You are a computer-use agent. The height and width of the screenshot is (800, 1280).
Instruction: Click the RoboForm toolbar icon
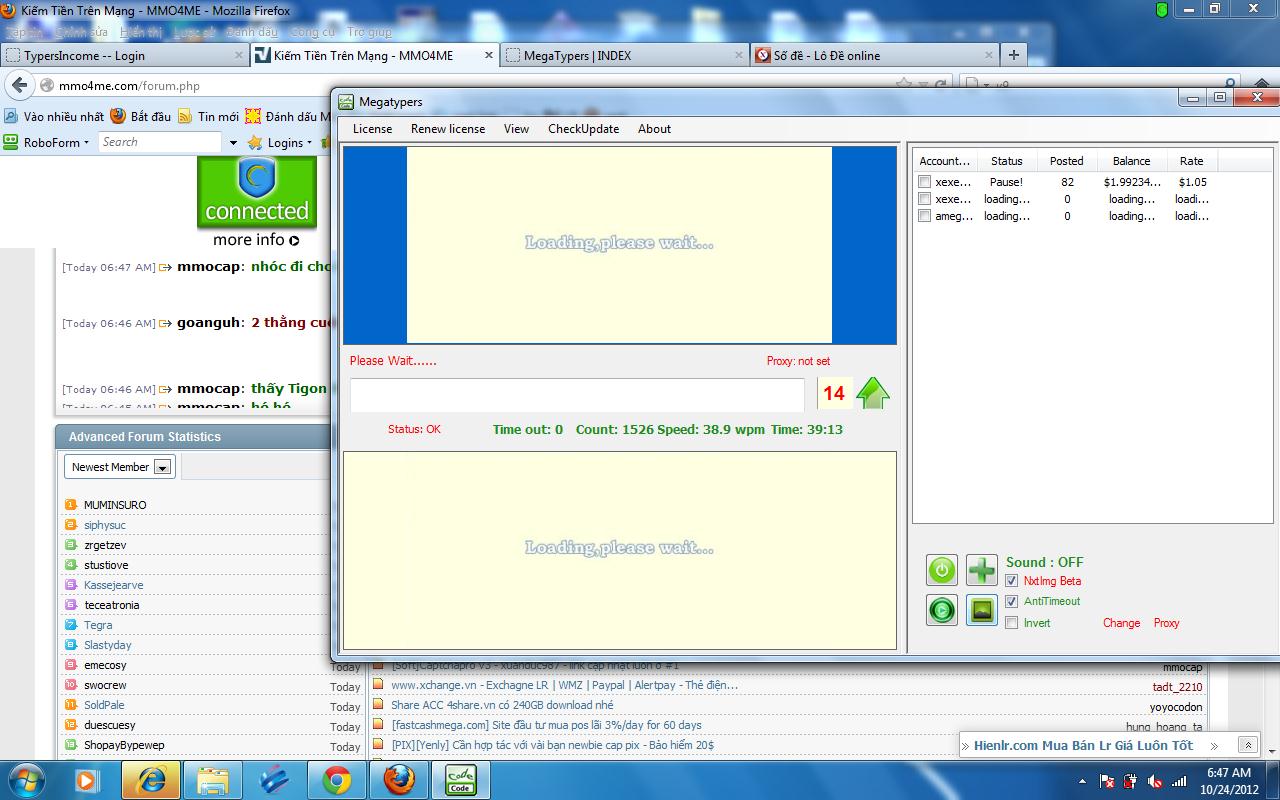coord(11,142)
